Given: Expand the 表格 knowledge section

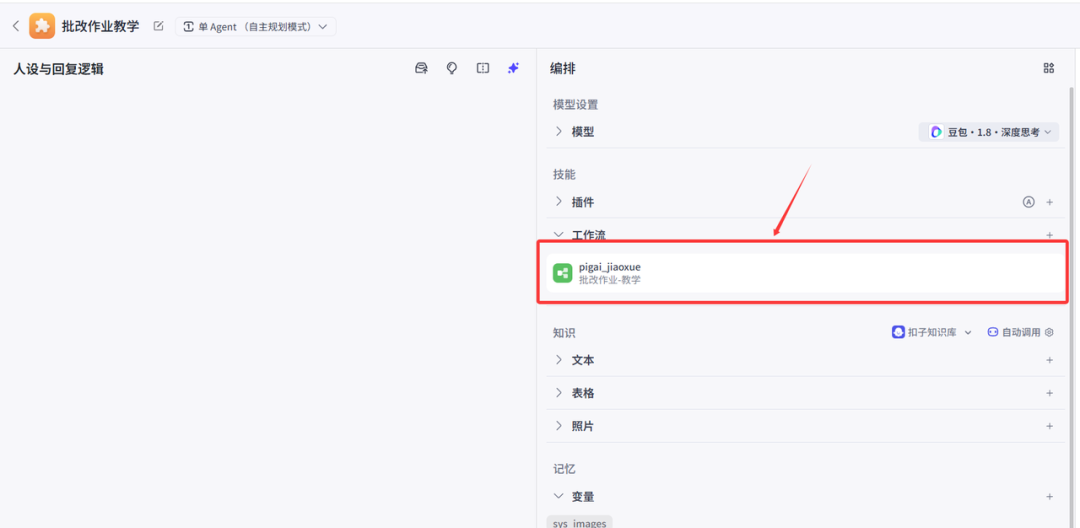Looking at the screenshot, I should pyautogui.click(x=559, y=392).
